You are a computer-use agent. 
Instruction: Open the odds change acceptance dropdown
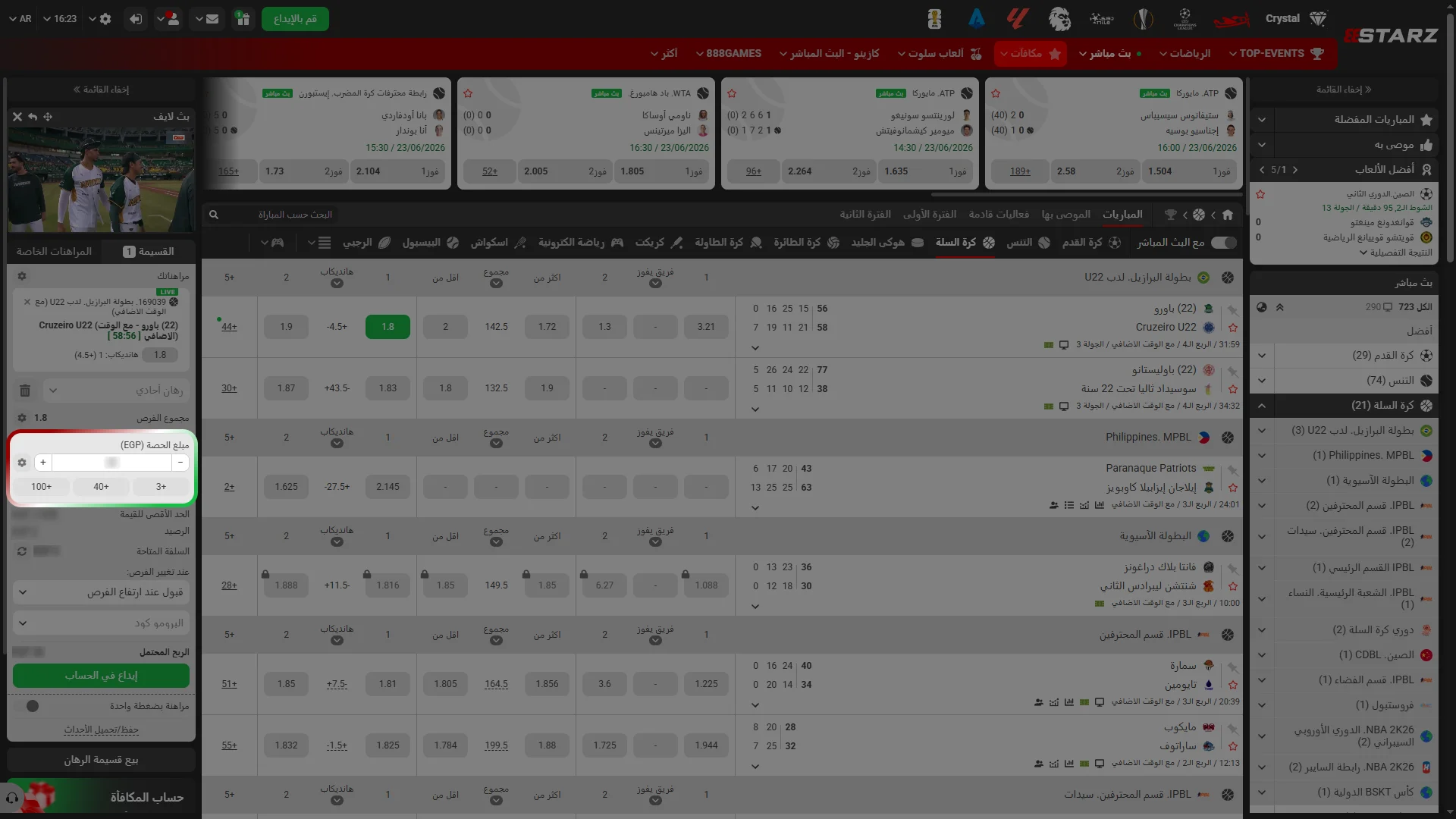102,592
